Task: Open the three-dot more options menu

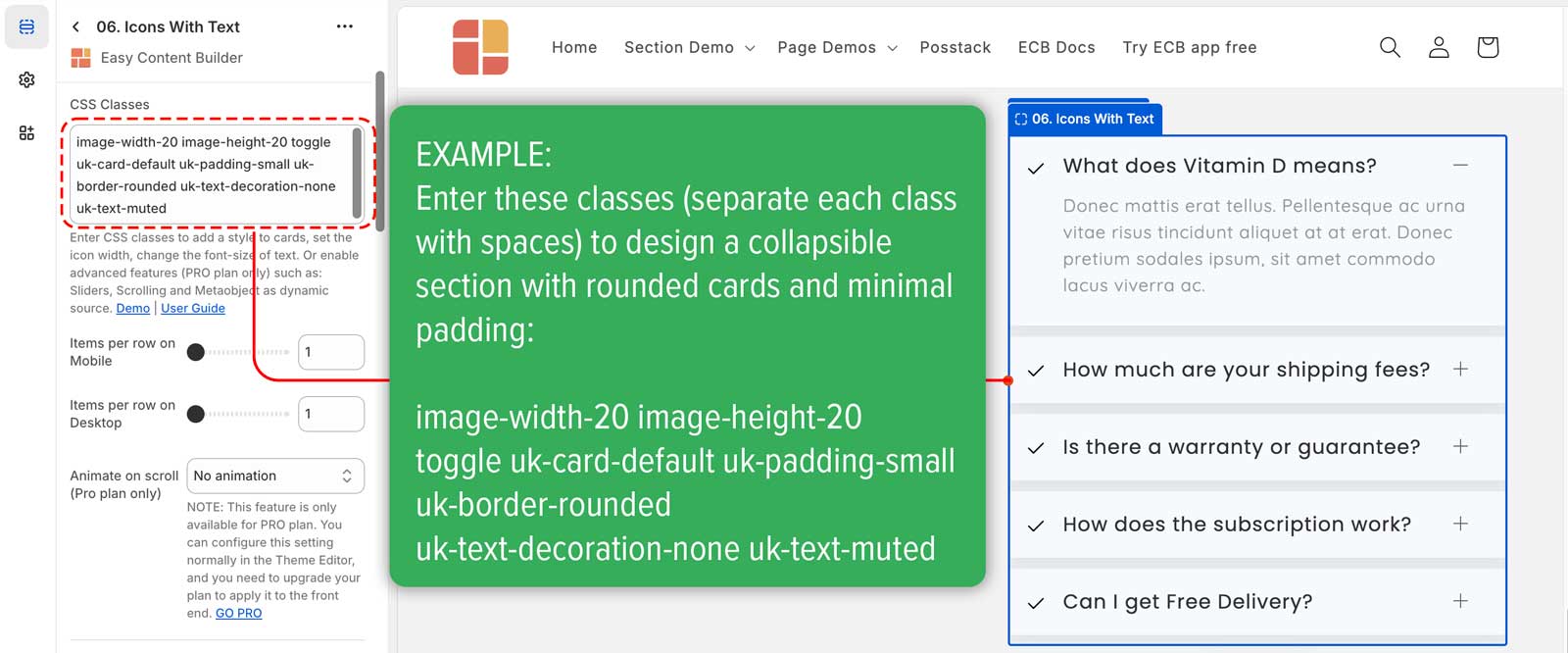Action: click(344, 26)
